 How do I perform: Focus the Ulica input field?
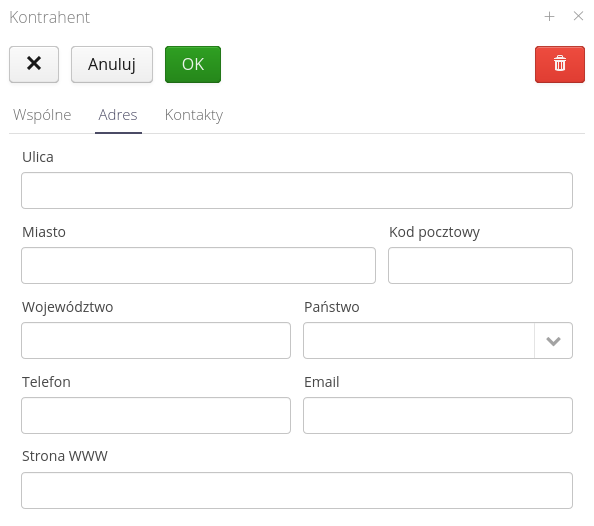click(x=297, y=190)
